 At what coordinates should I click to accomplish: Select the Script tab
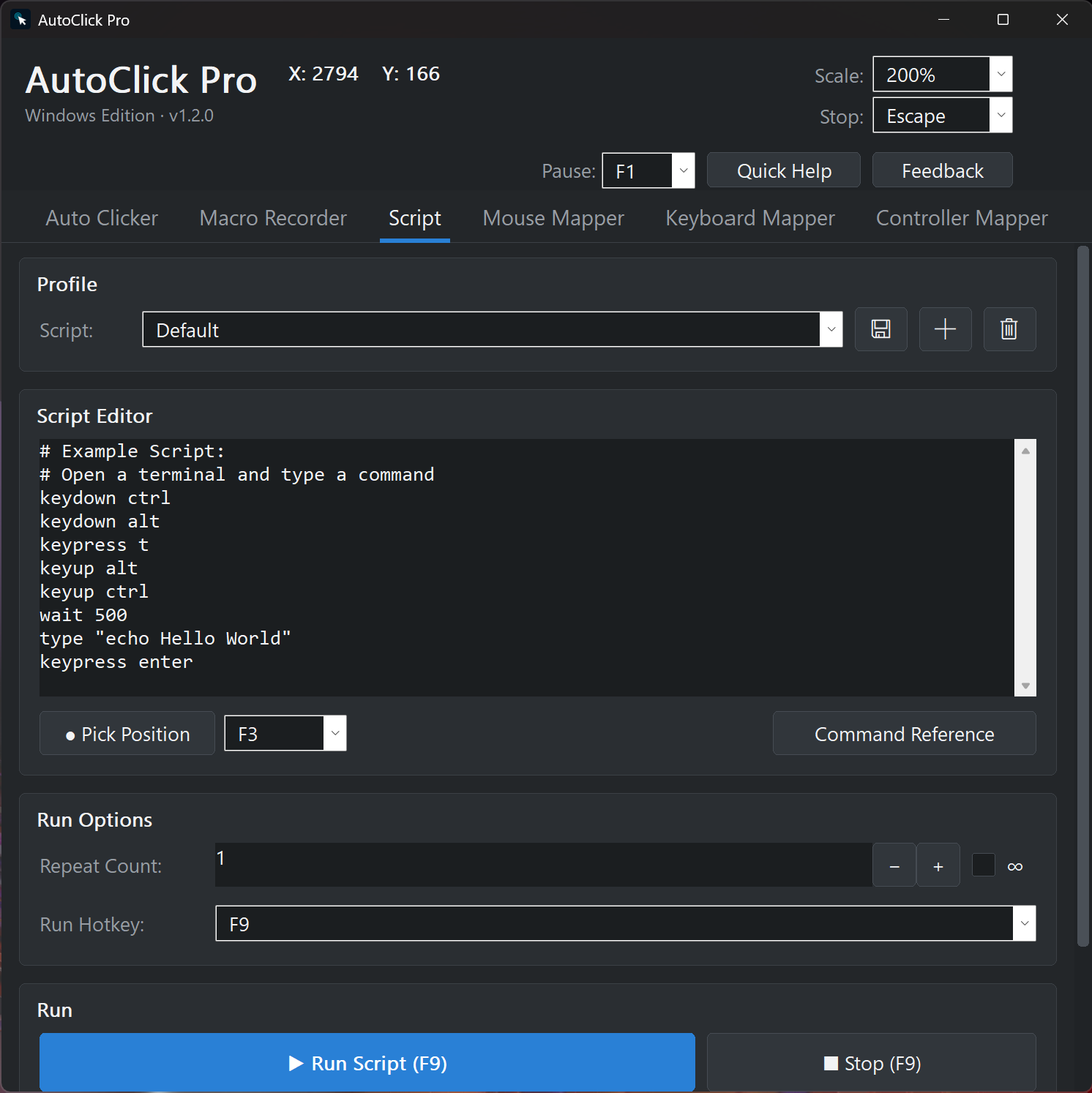(x=415, y=218)
